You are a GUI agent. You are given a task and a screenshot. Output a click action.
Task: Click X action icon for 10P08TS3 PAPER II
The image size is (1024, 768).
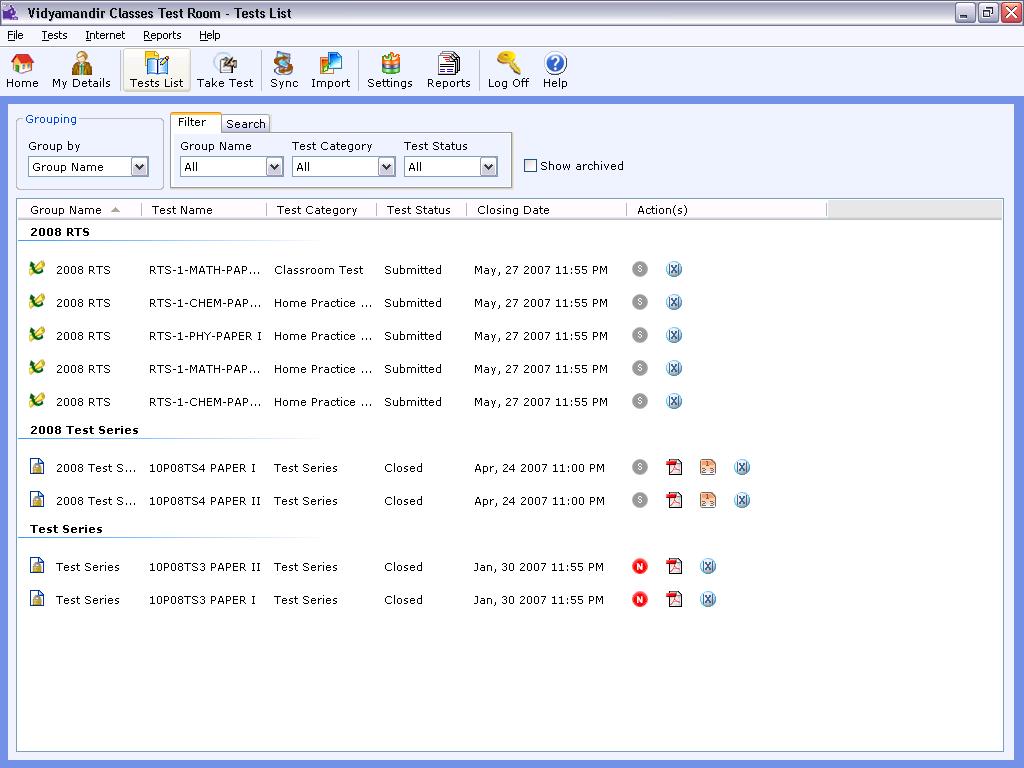pyautogui.click(x=708, y=566)
